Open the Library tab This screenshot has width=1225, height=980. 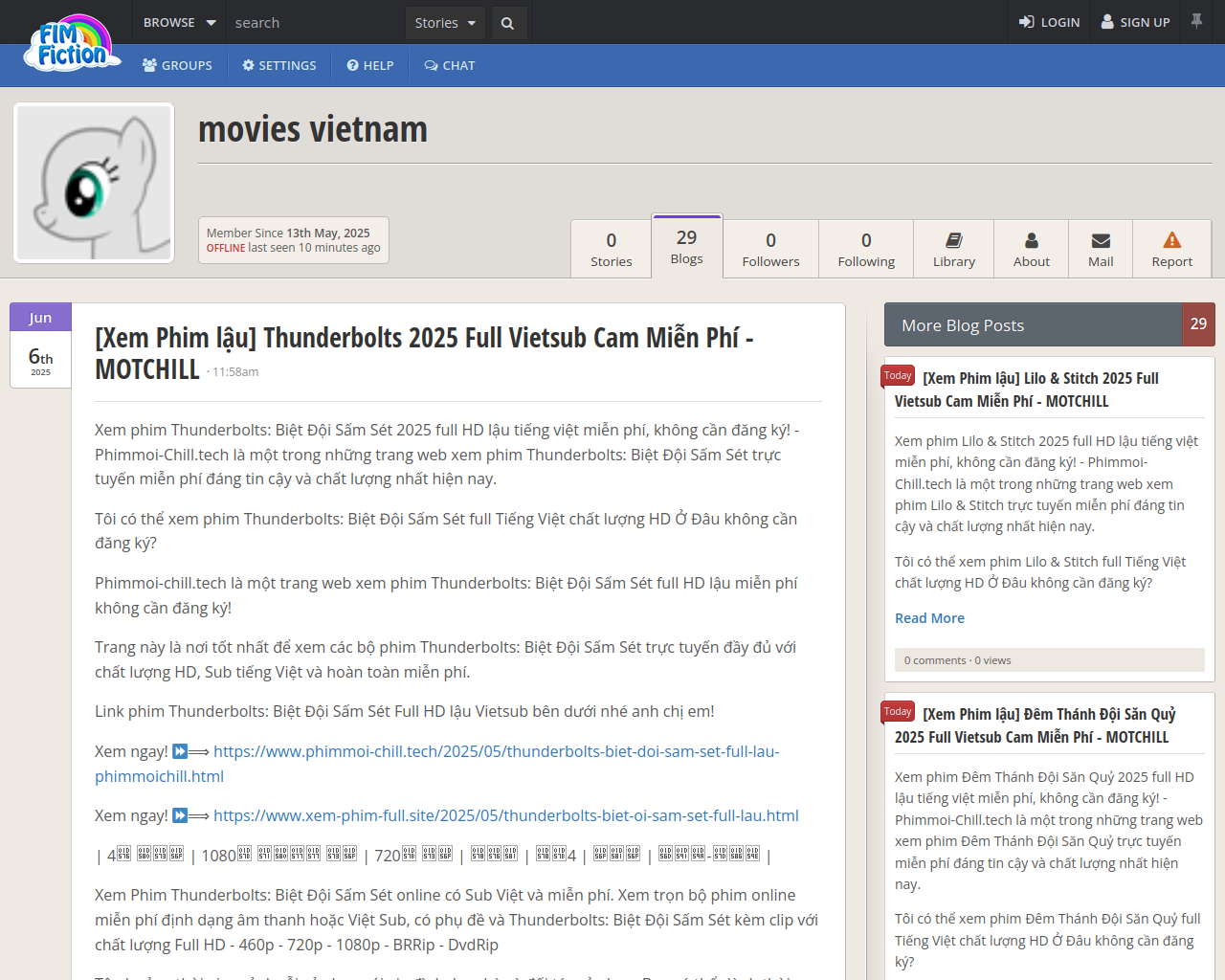[x=954, y=249]
